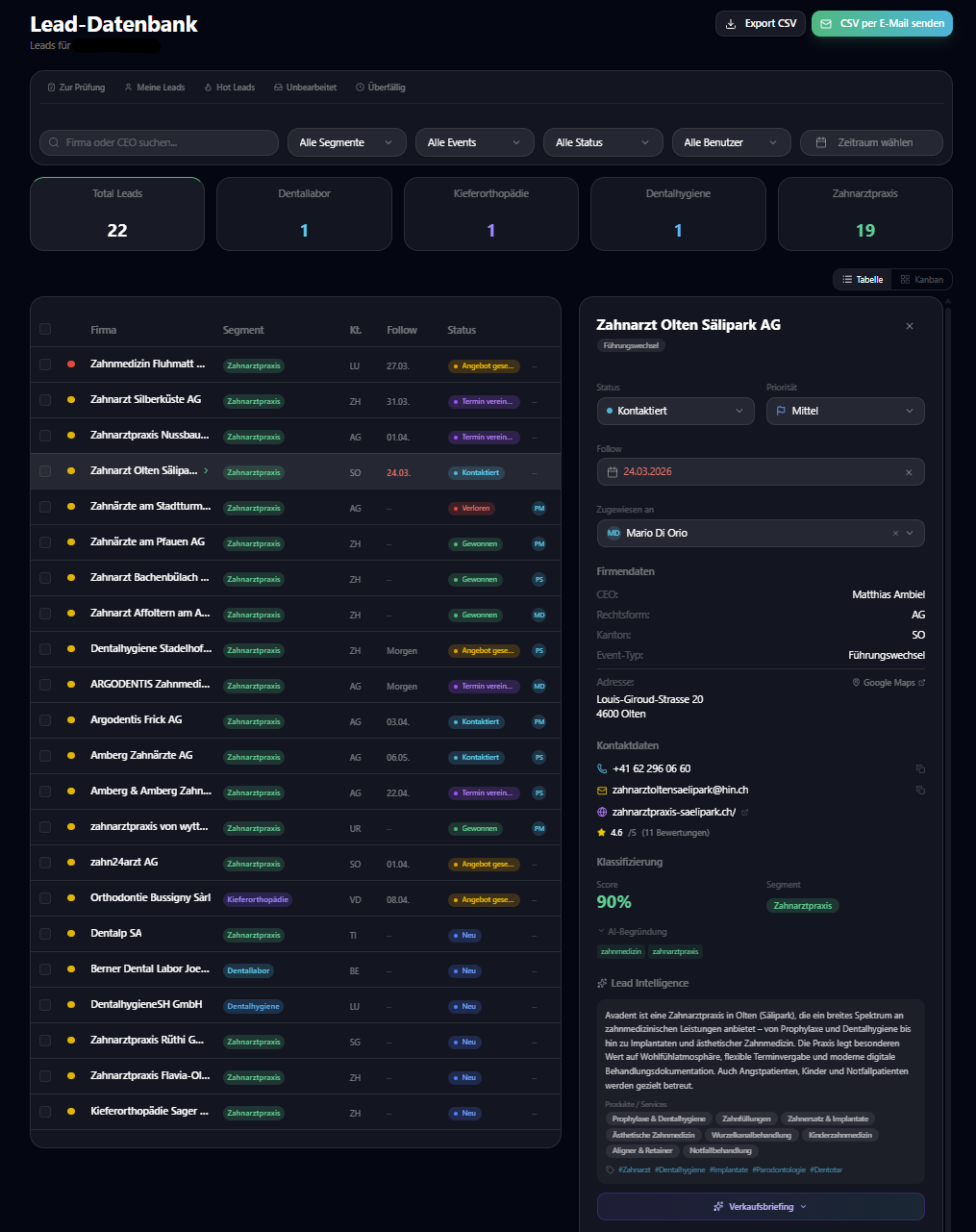Viewport: 976px width, 1232px height.
Task: Expand the Alle Status filter
Action: [603, 142]
